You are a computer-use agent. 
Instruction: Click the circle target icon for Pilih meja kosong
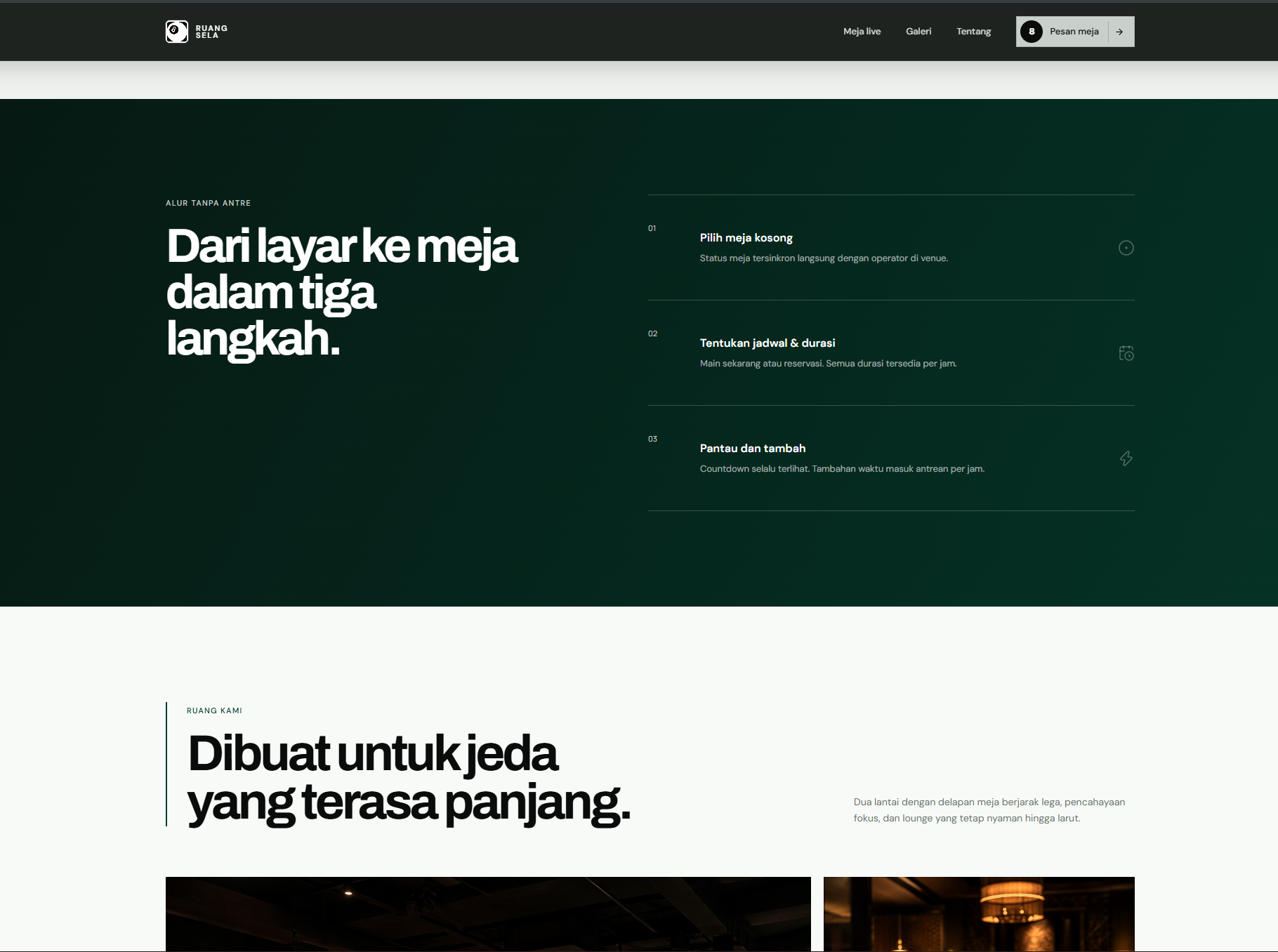1126,248
